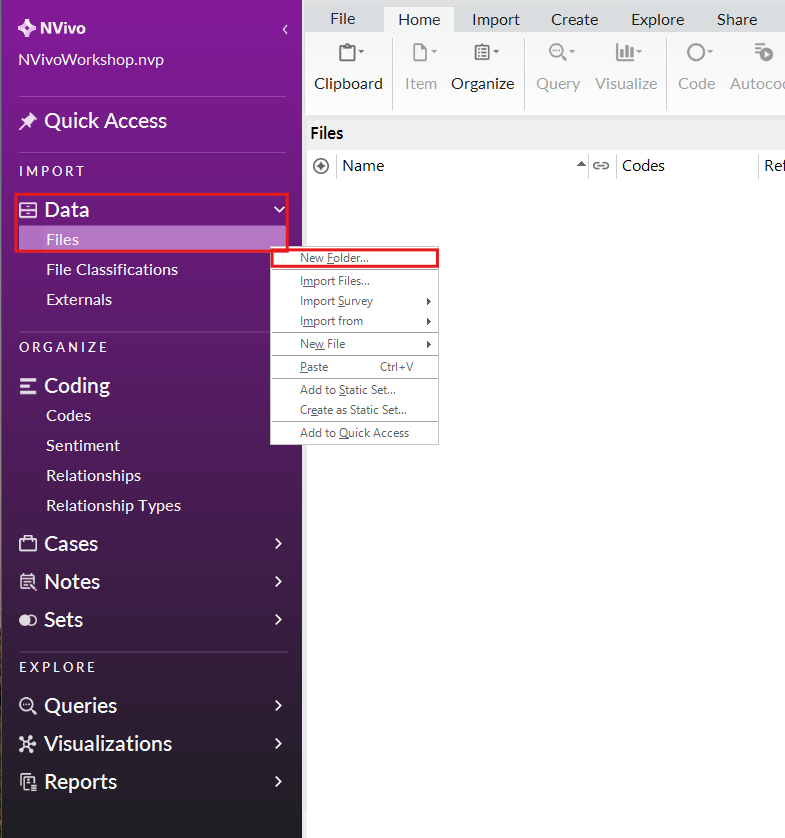Viewport: 785px width, 838px height.
Task: Expand the Visualizations section
Action: click(278, 743)
